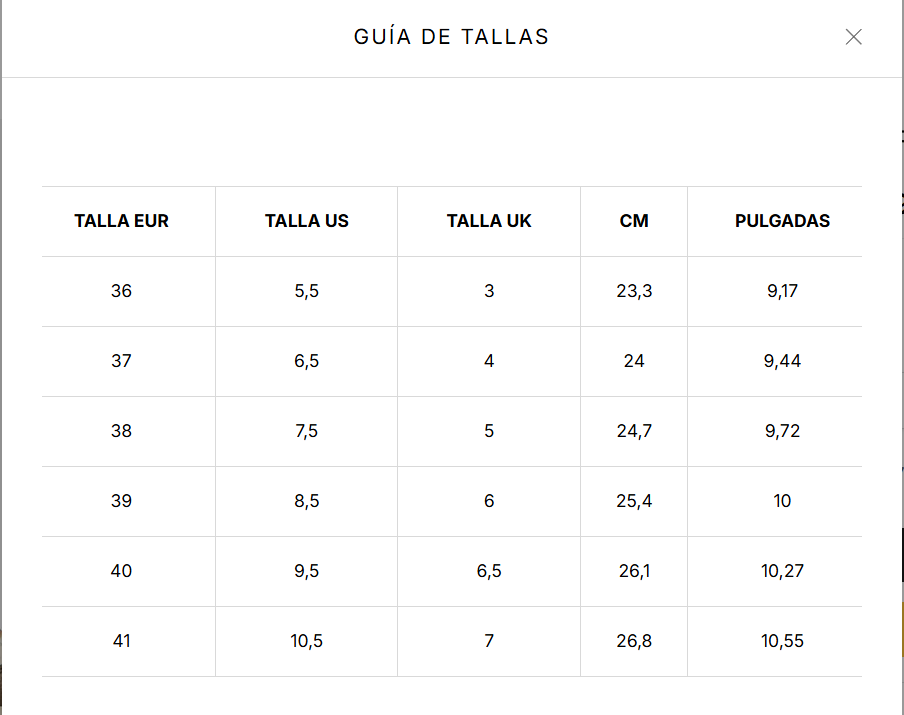904x715 pixels.
Task: Click US size 10,5 cell
Action: (x=306, y=641)
